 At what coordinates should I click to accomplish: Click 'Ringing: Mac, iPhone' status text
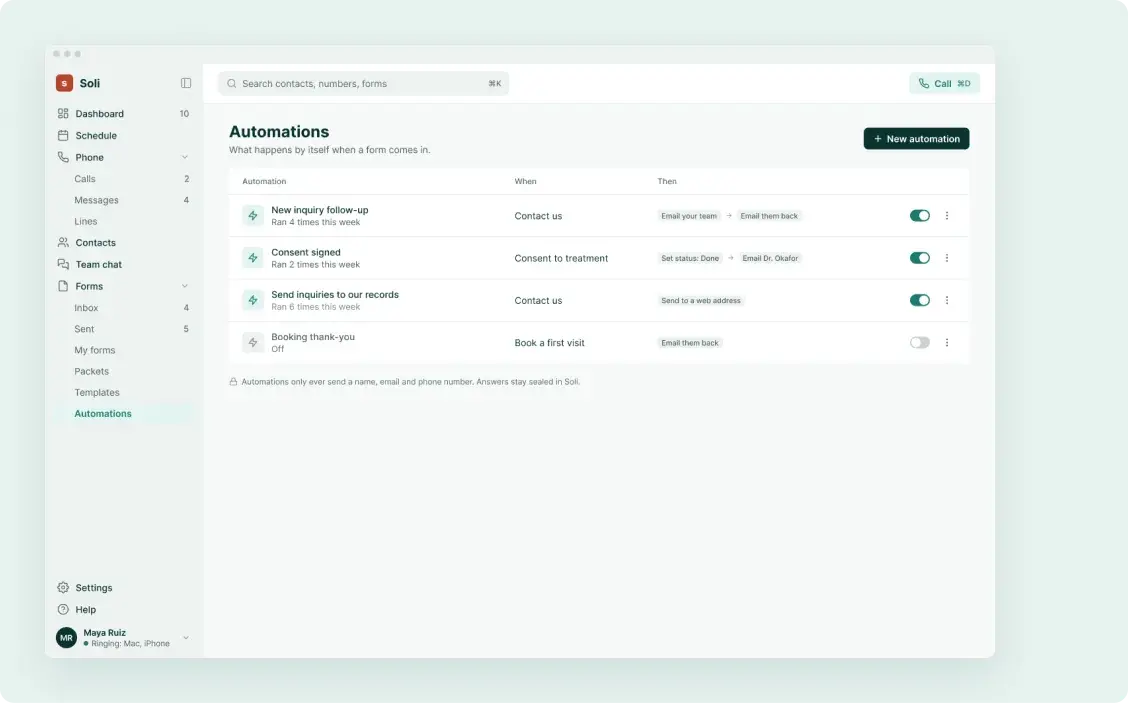(x=130, y=644)
